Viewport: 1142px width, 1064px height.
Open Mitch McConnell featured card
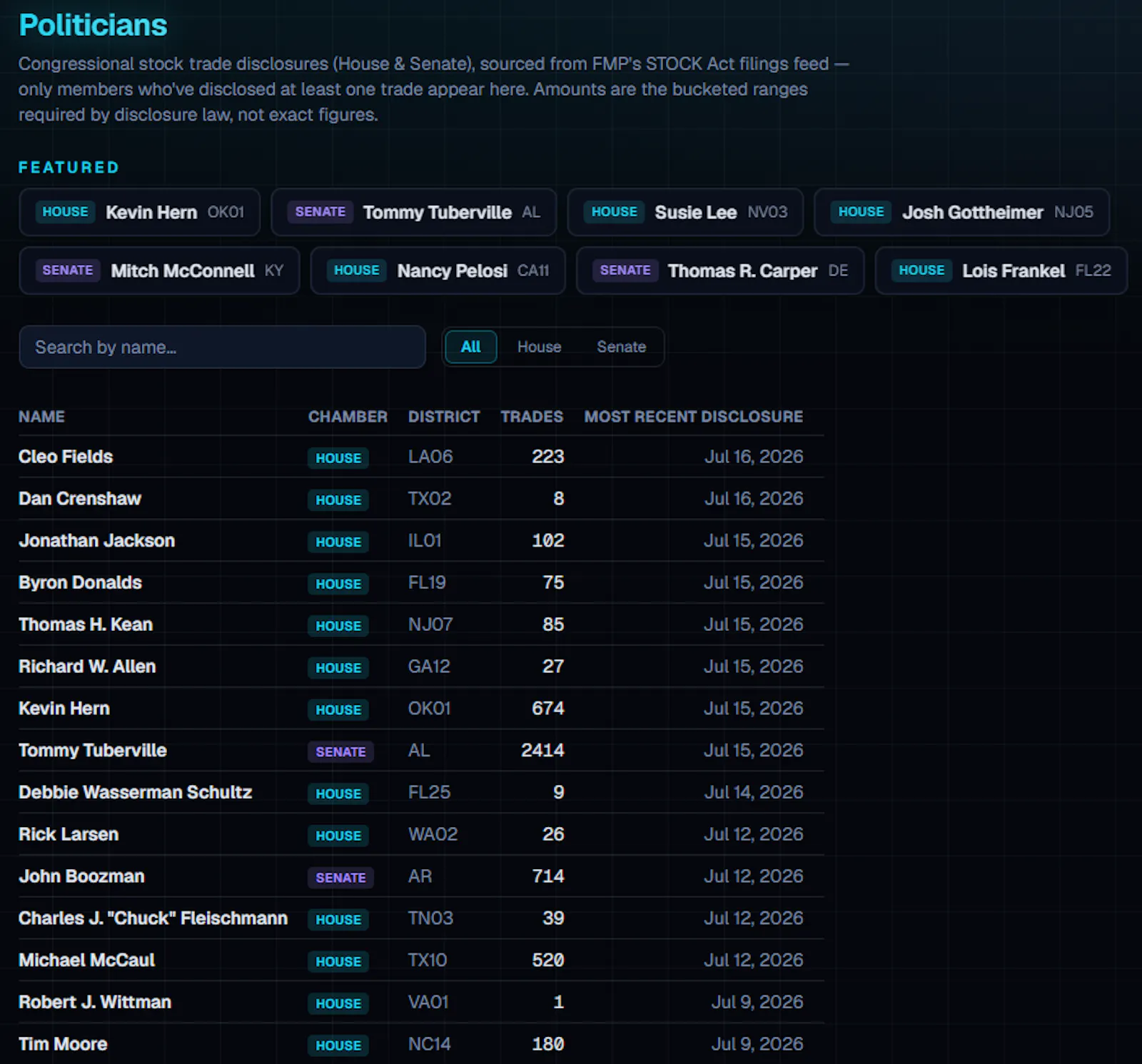[x=159, y=270]
